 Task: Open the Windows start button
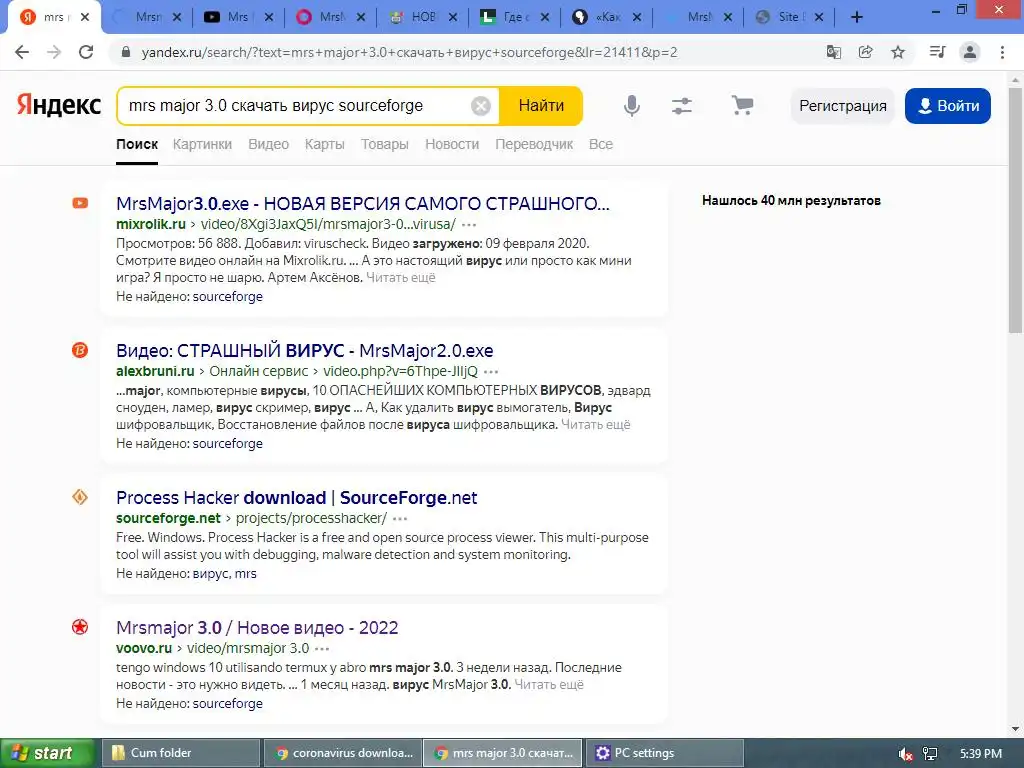[x=47, y=753]
